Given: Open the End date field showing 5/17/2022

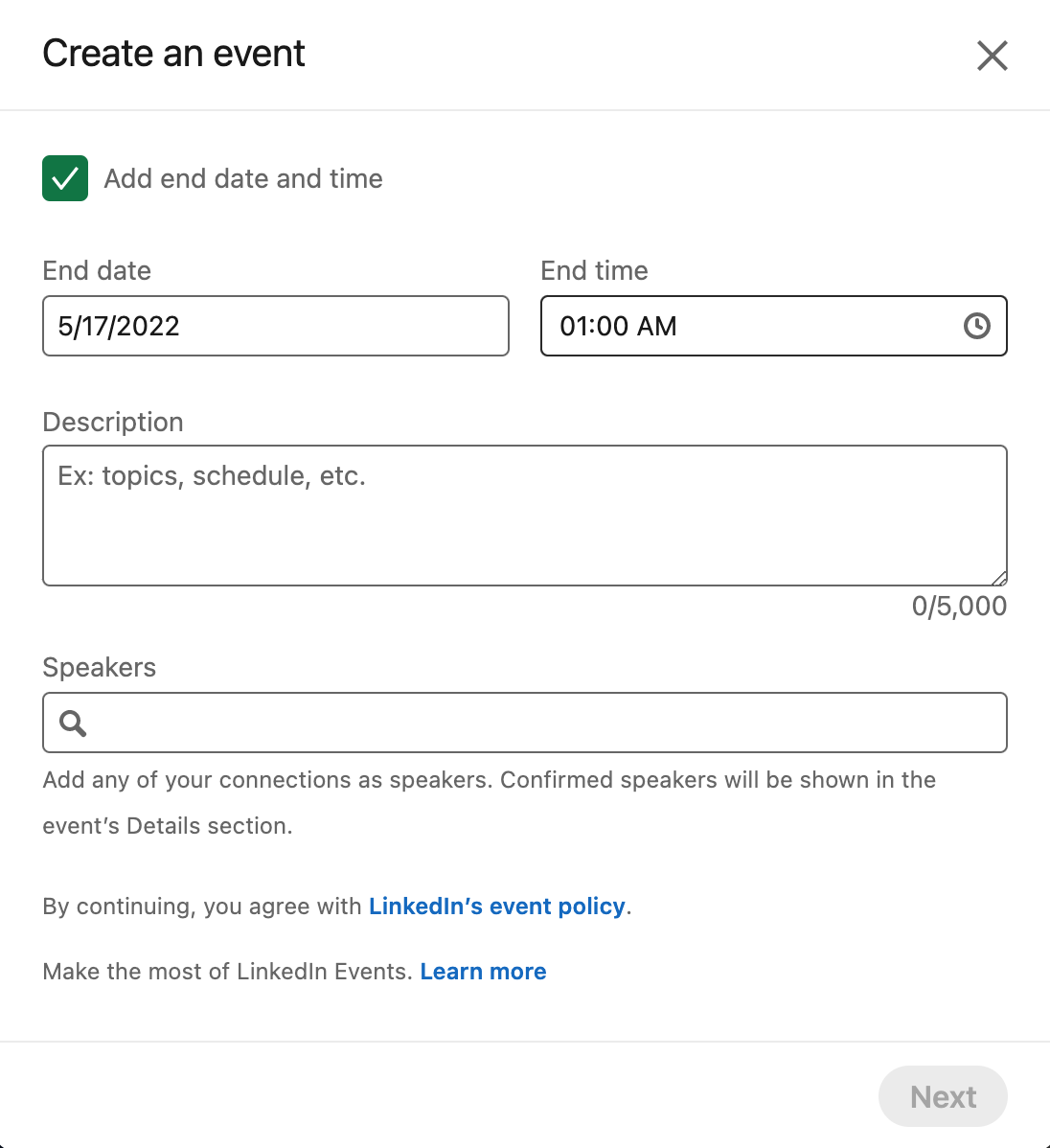Looking at the screenshot, I should (x=276, y=326).
